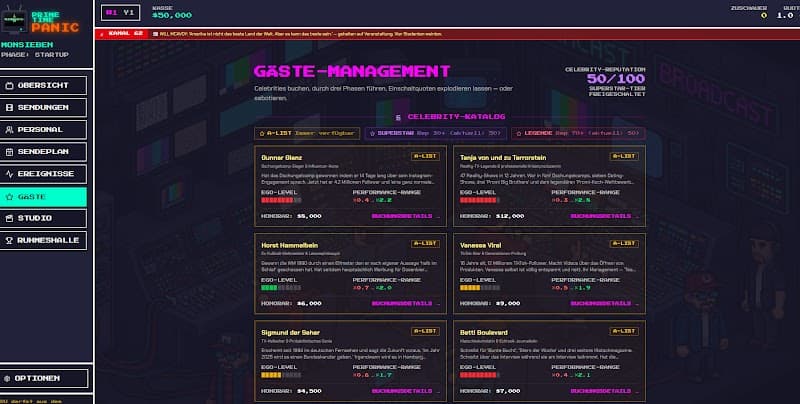Image resolution: width=800 pixels, height=404 pixels.
Task: Click the Superstar tier star icon
Action: tap(372, 133)
